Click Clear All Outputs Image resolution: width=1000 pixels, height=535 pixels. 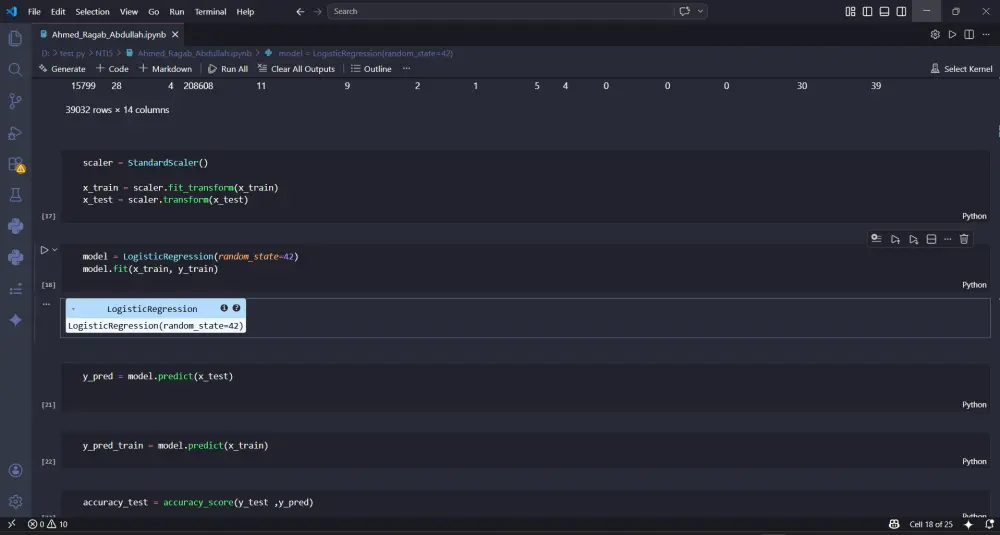(296, 69)
